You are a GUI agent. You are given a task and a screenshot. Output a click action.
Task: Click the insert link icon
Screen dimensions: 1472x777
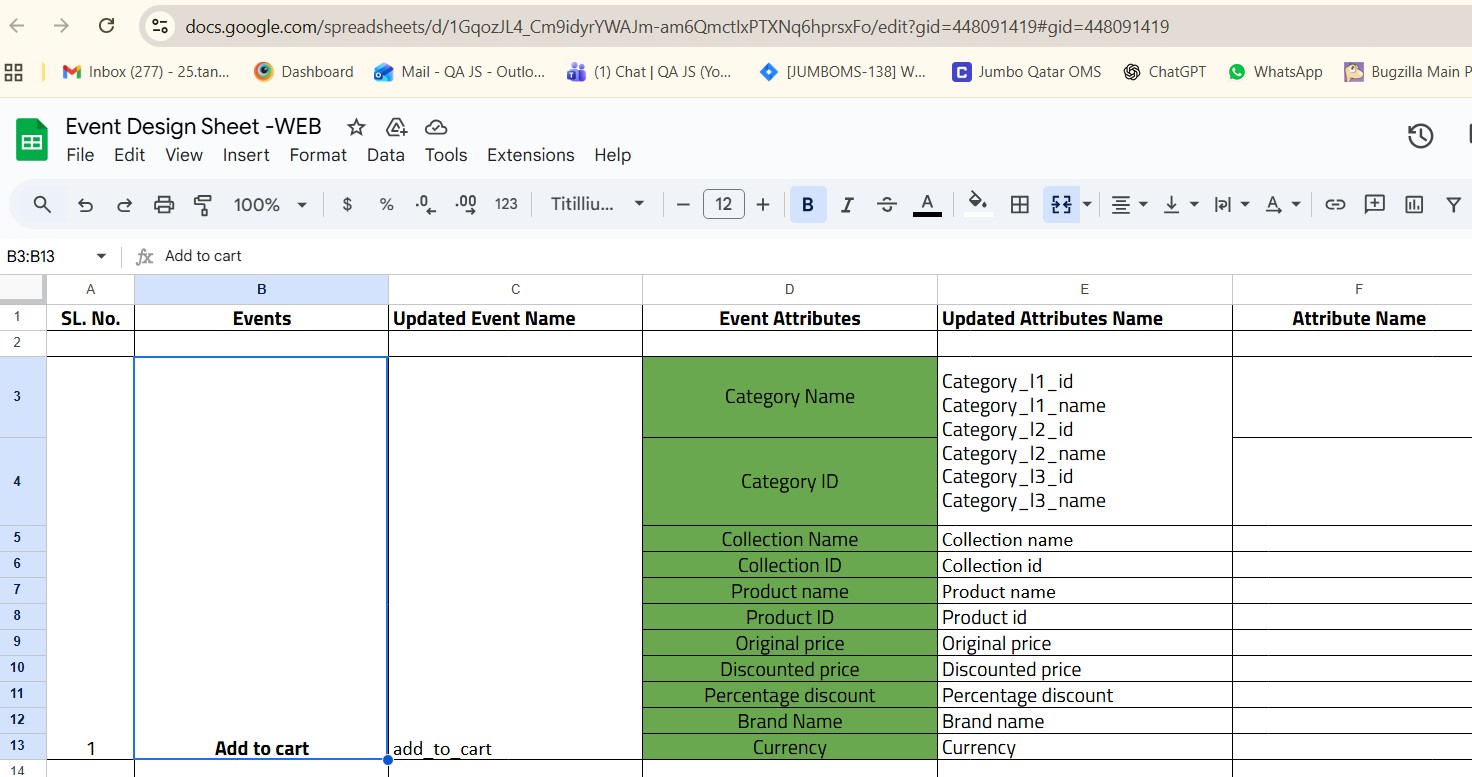point(1334,205)
